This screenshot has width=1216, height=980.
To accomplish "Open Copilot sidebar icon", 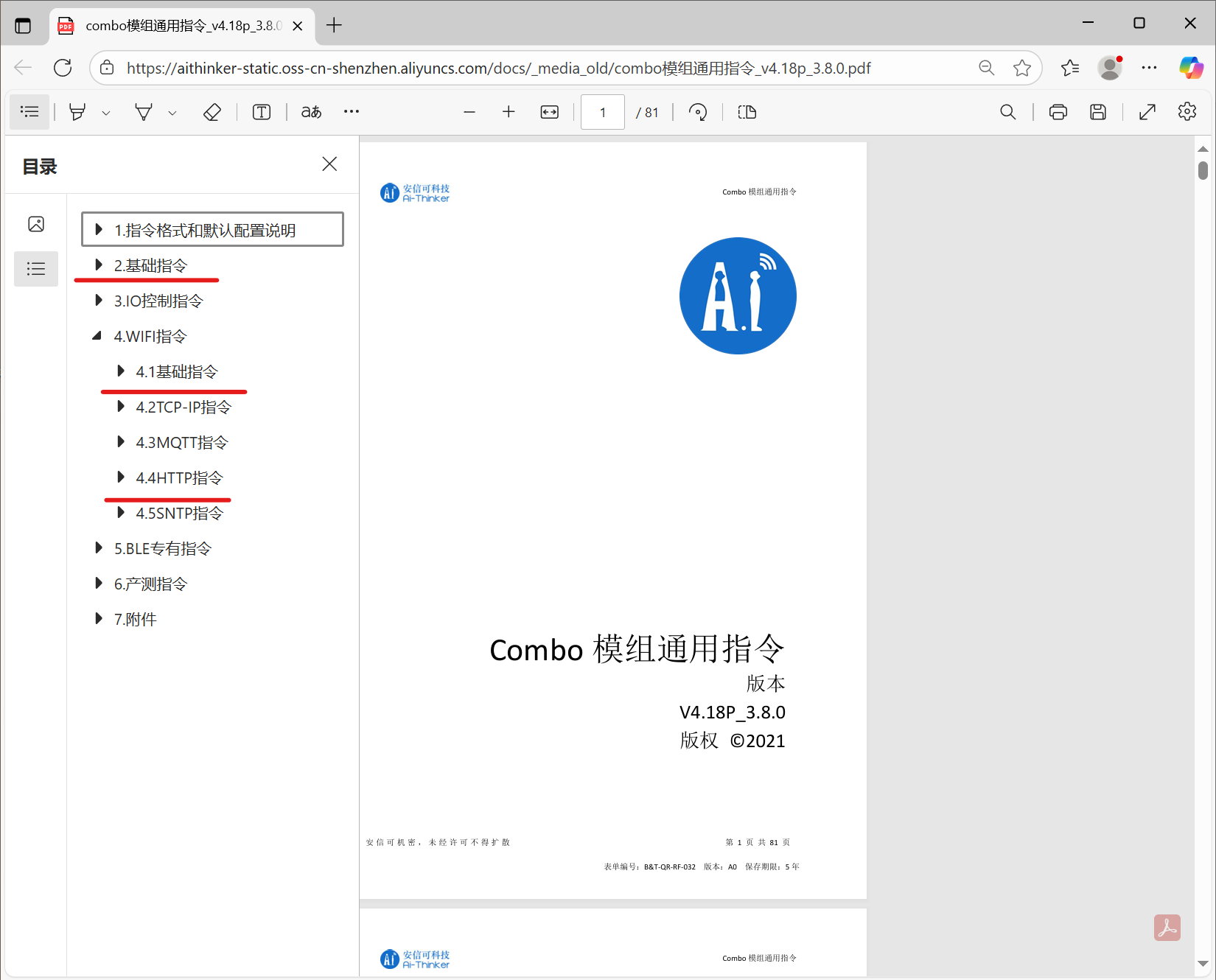I will tap(1191, 68).
